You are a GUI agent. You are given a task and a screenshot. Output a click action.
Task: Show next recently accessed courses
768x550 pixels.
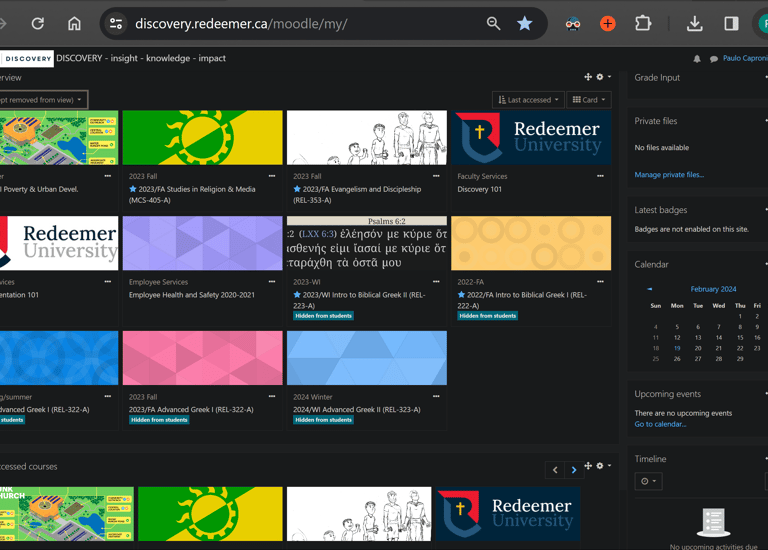tap(574, 470)
